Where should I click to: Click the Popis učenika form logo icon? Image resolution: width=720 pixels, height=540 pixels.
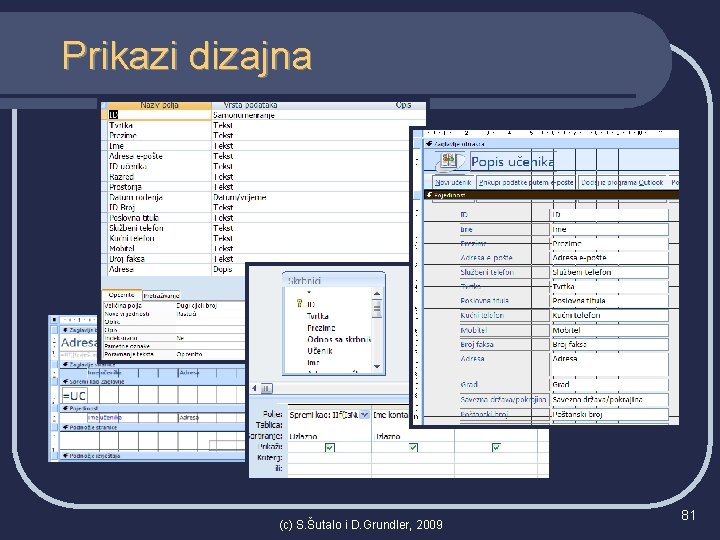coord(449,161)
